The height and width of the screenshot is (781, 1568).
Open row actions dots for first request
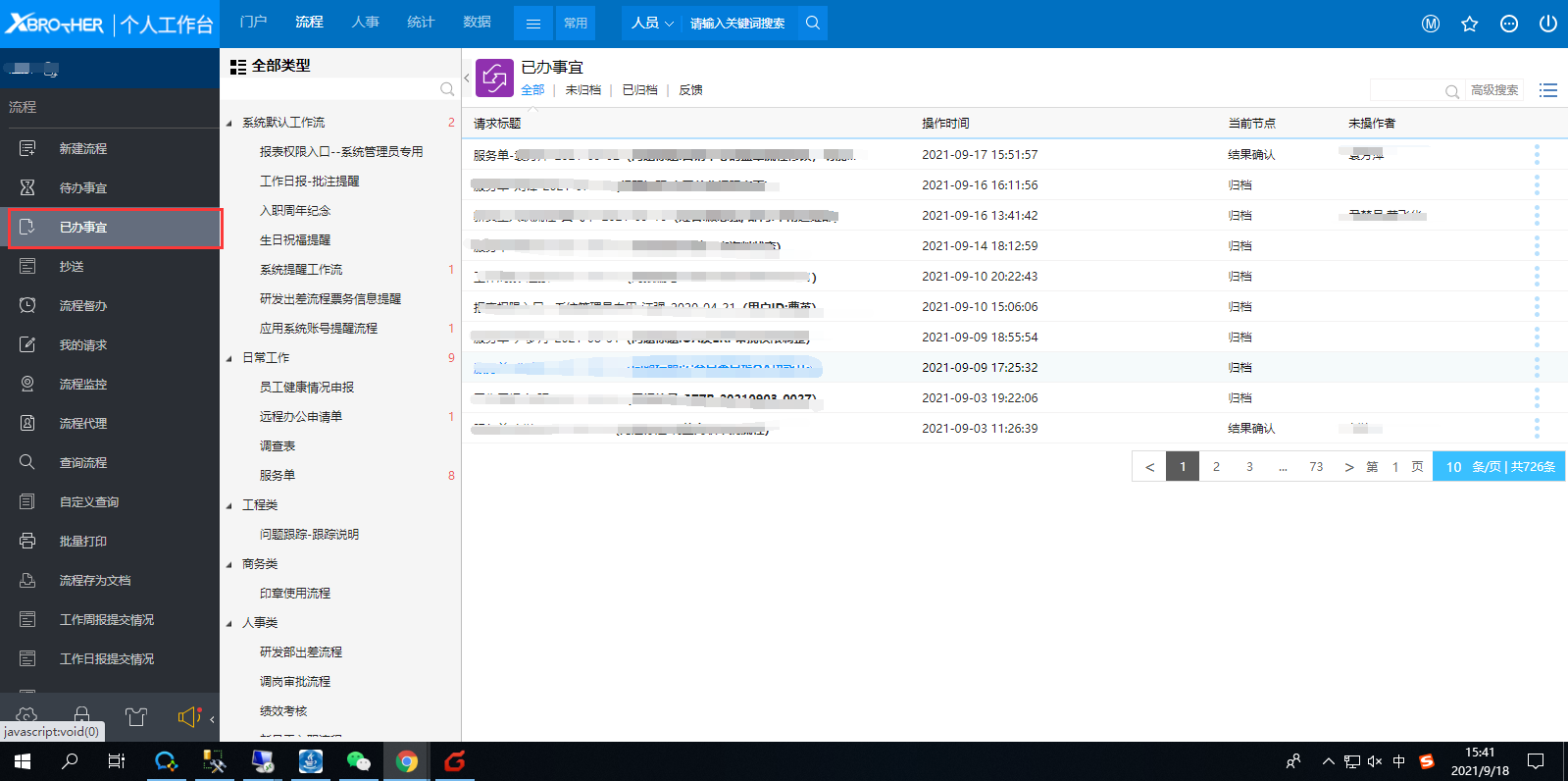click(x=1537, y=154)
